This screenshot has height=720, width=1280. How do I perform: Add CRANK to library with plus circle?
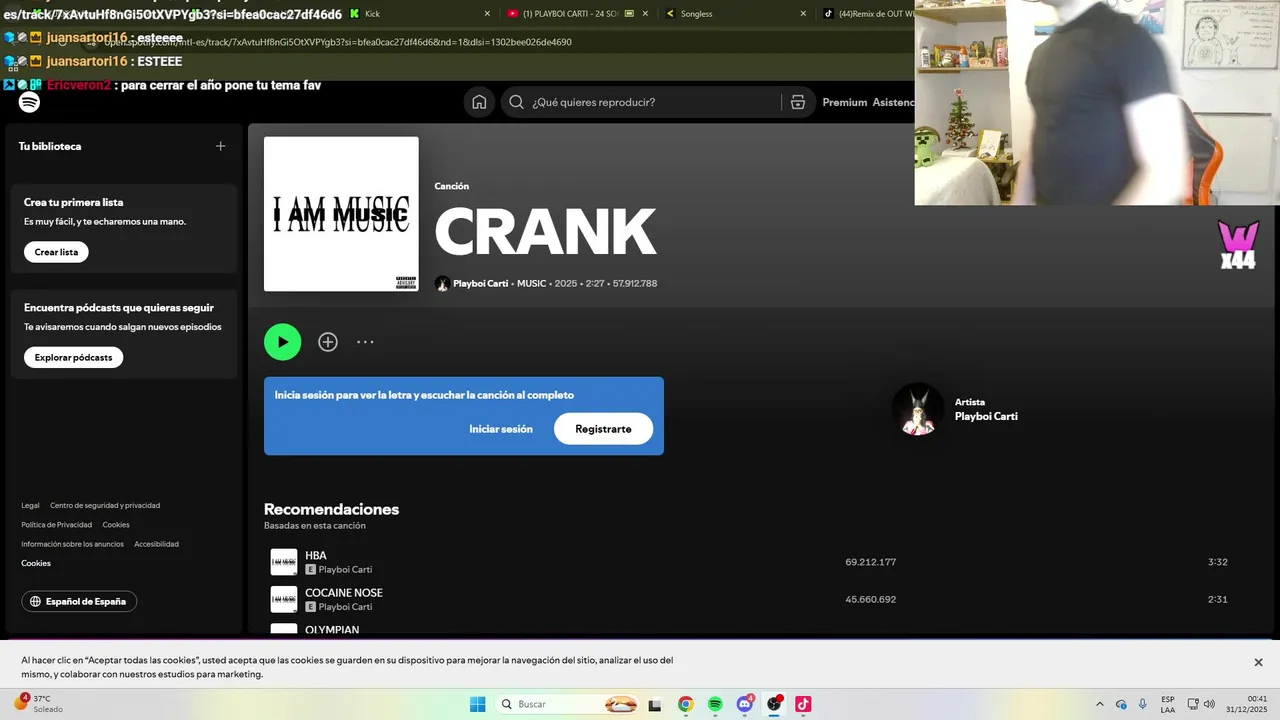[x=328, y=342]
